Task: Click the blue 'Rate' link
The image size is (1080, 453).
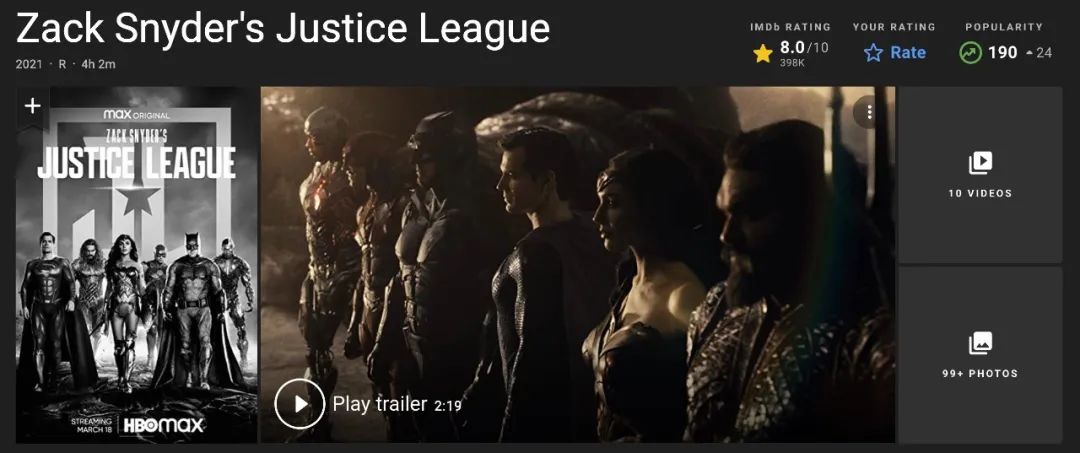Action: point(908,53)
